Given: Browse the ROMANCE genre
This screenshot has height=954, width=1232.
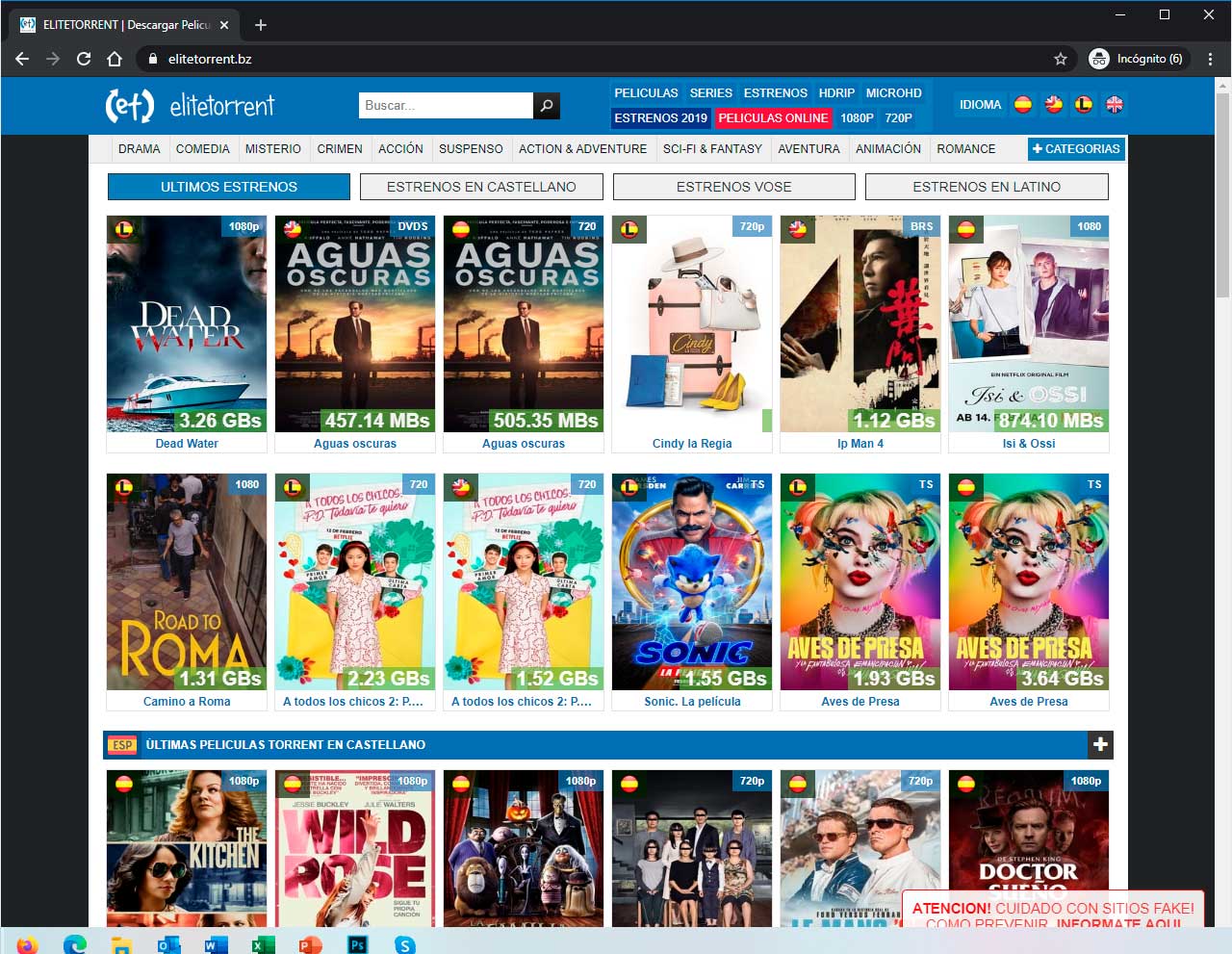Looking at the screenshot, I should 966,149.
